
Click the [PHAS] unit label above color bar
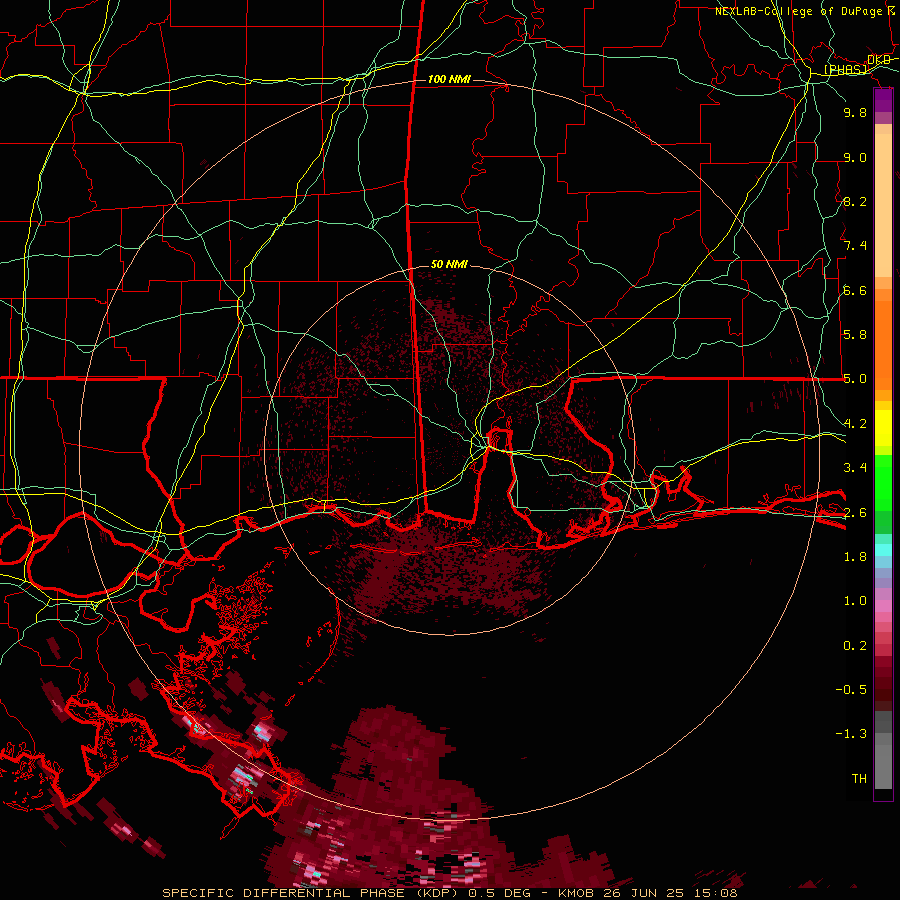pyautogui.click(x=846, y=69)
